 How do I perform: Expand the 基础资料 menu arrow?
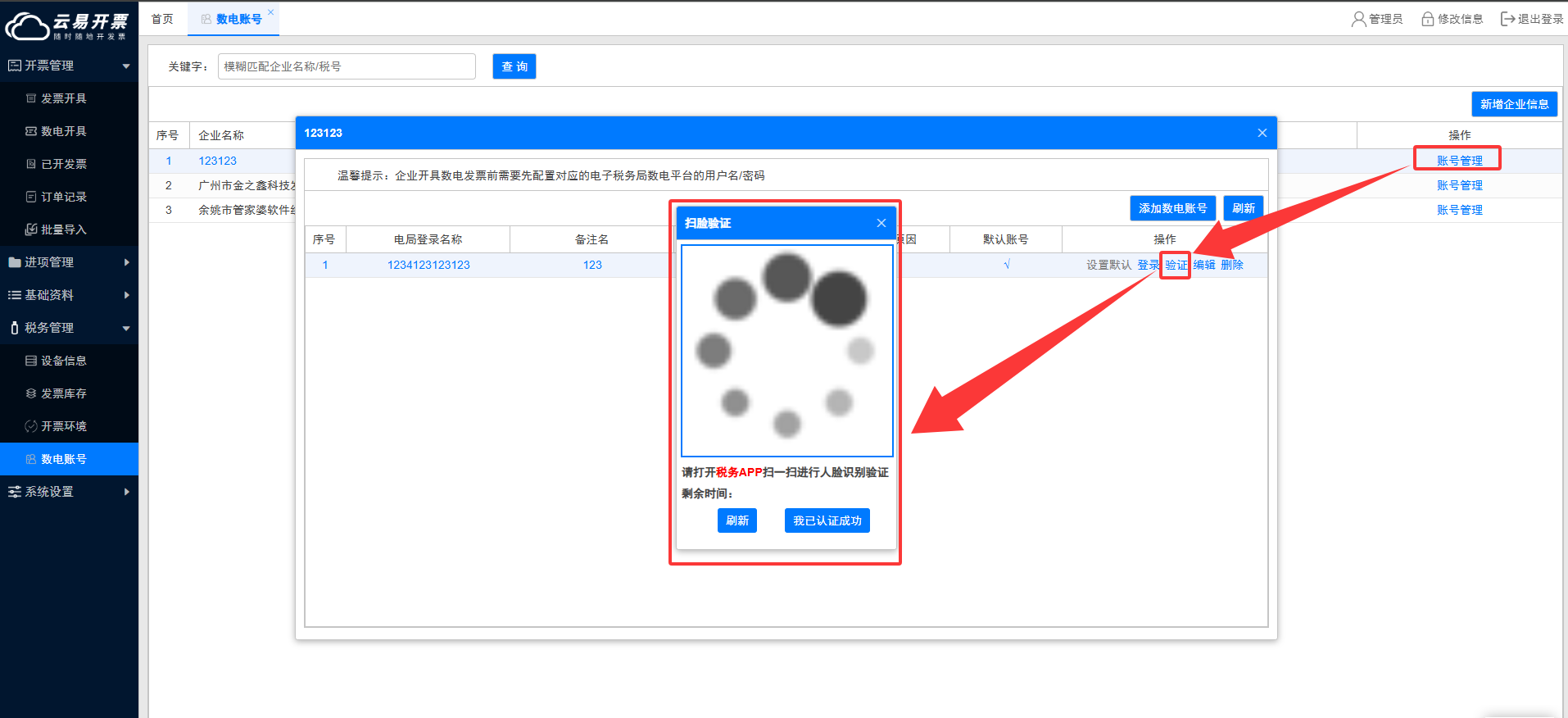click(126, 295)
